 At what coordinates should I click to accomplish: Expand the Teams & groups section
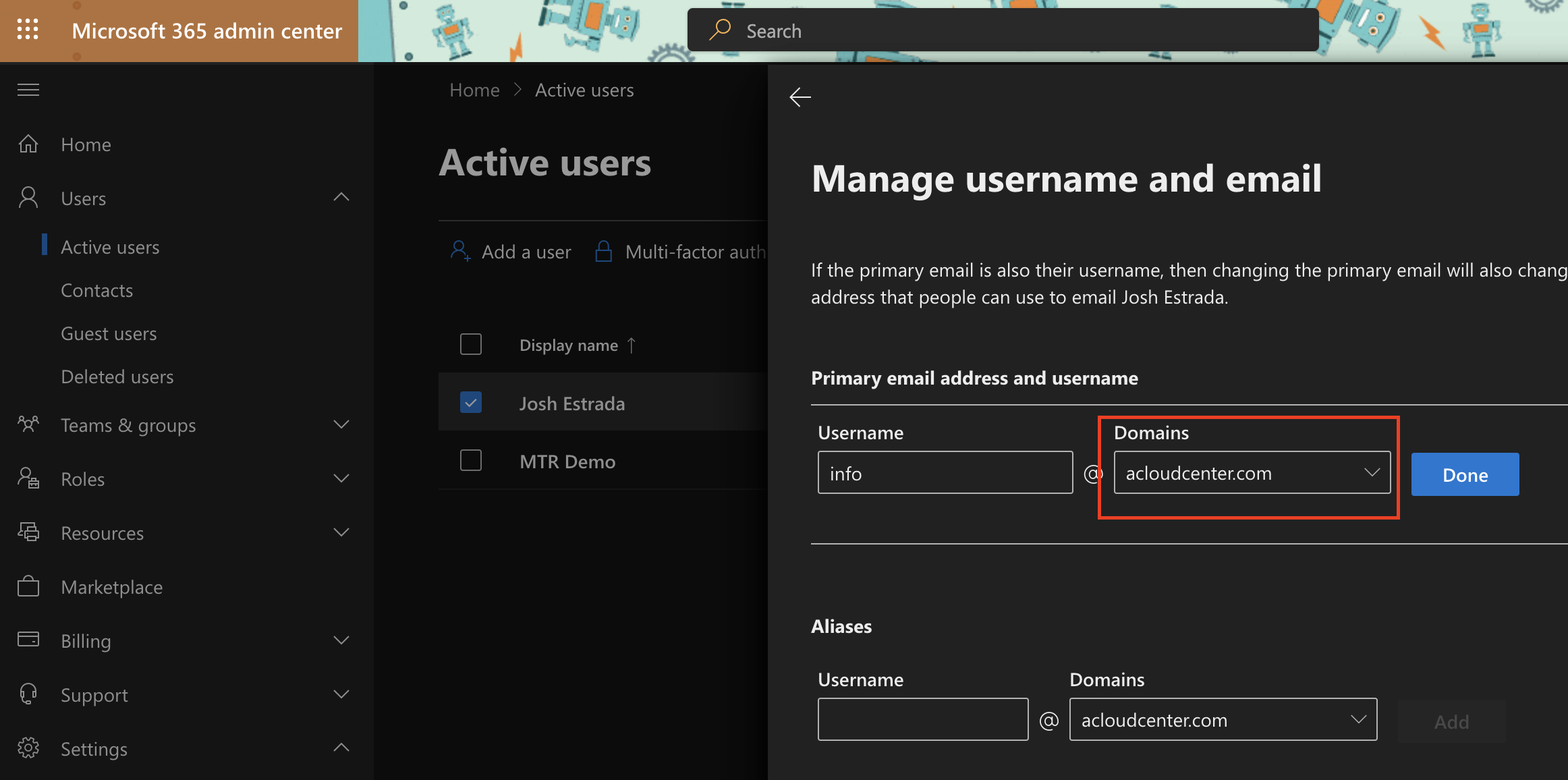[341, 424]
